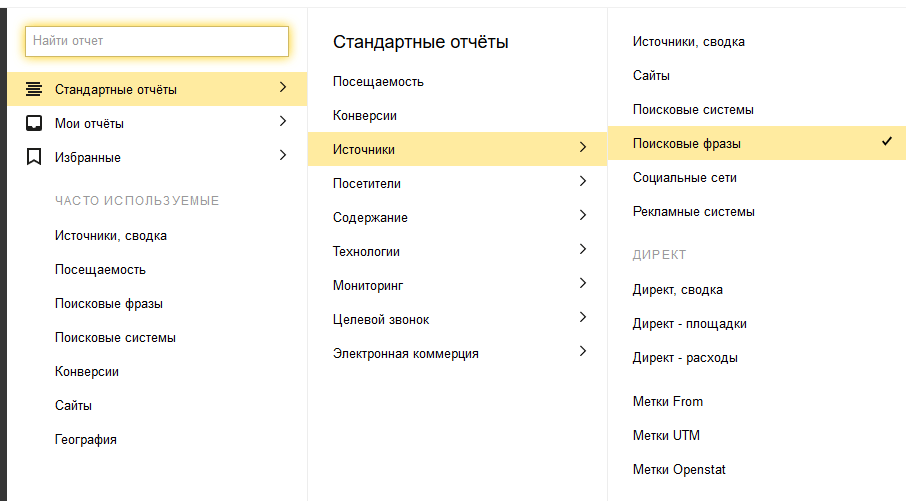Open the Директ - расходы report

(x=685, y=358)
